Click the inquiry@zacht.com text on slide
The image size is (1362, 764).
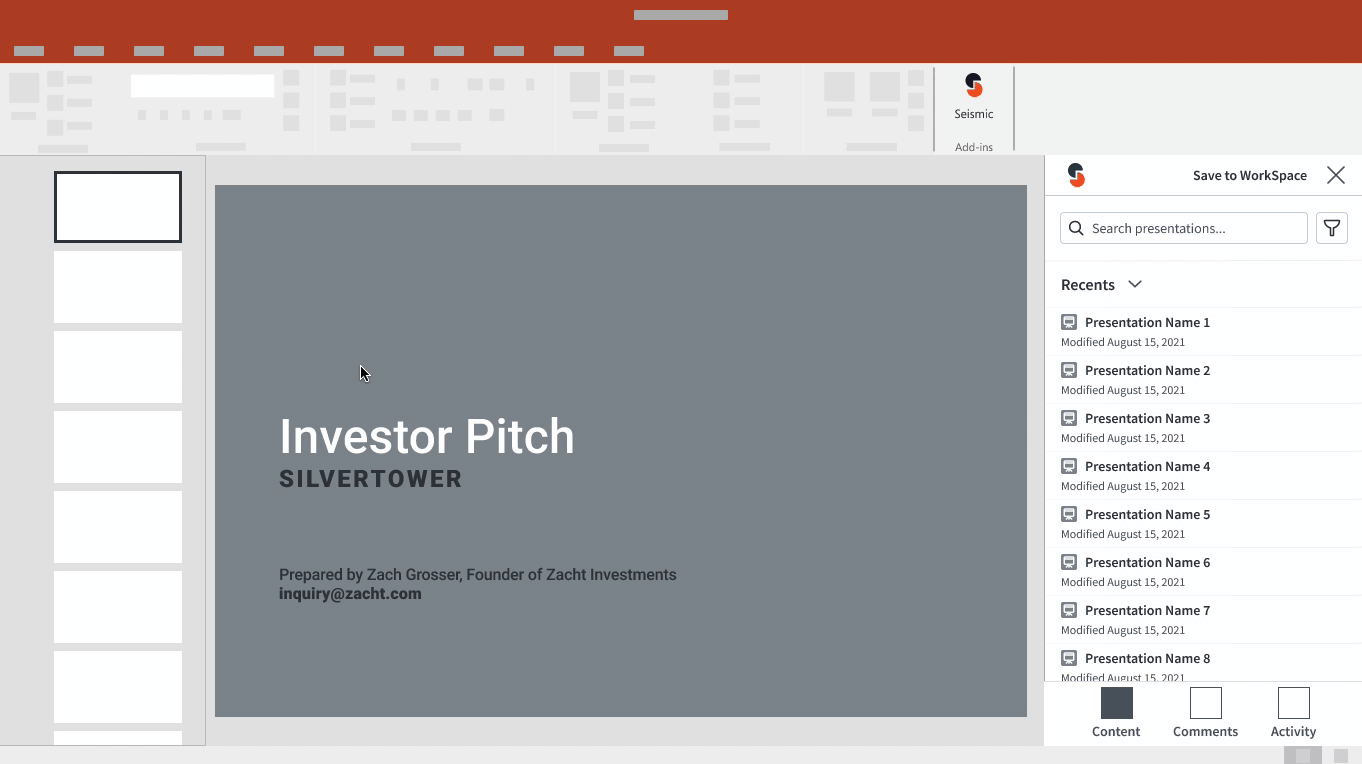pos(350,594)
